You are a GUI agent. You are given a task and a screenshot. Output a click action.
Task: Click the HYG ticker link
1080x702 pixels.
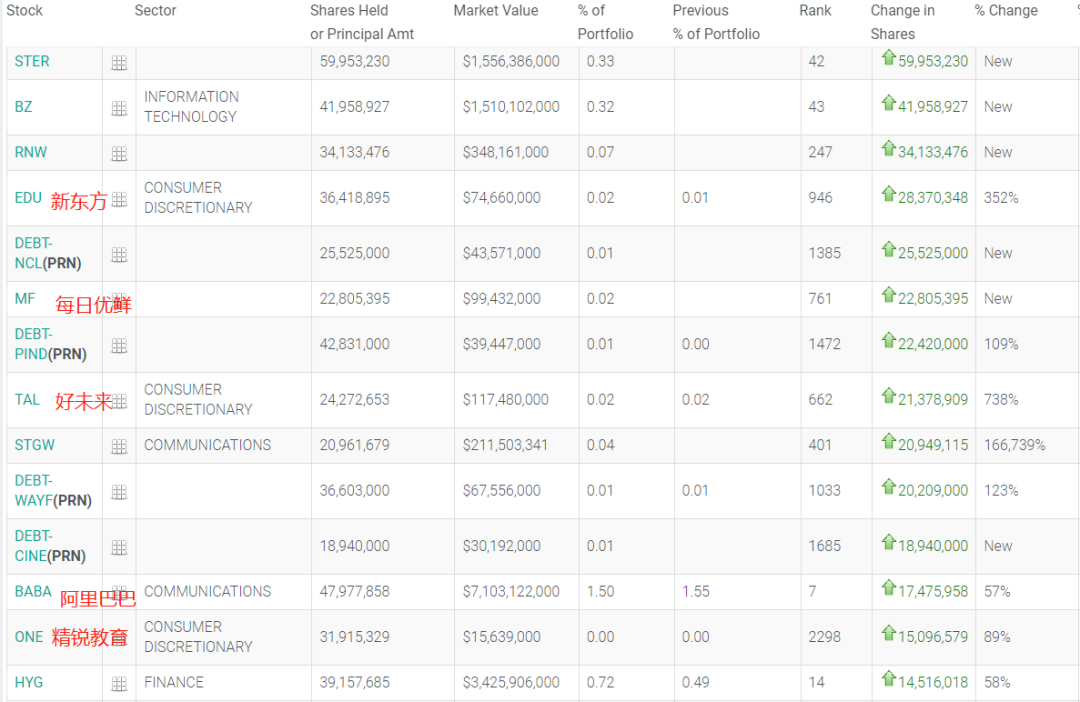[29, 682]
